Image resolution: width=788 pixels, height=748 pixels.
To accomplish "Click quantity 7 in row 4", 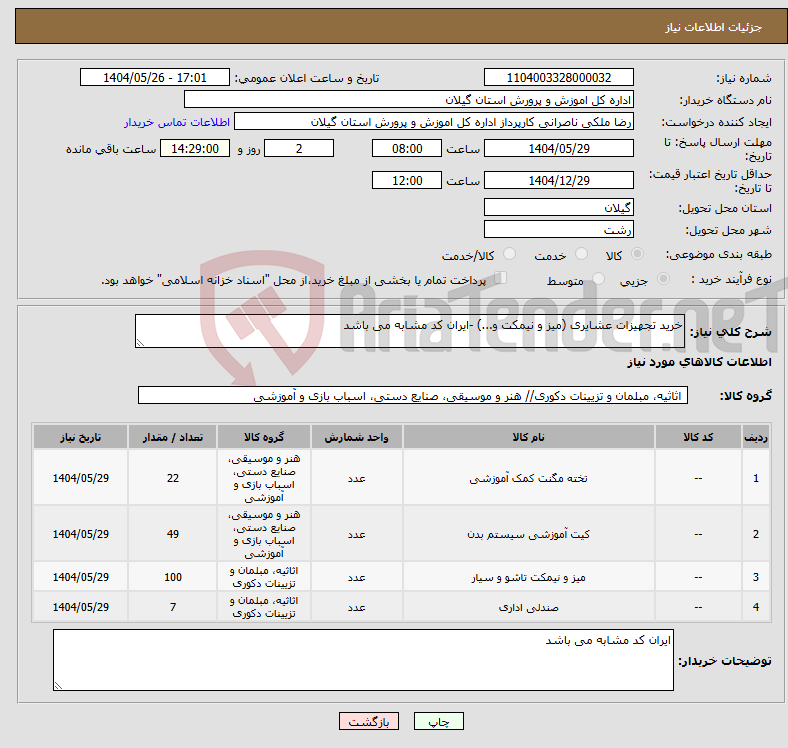I will [x=173, y=607].
